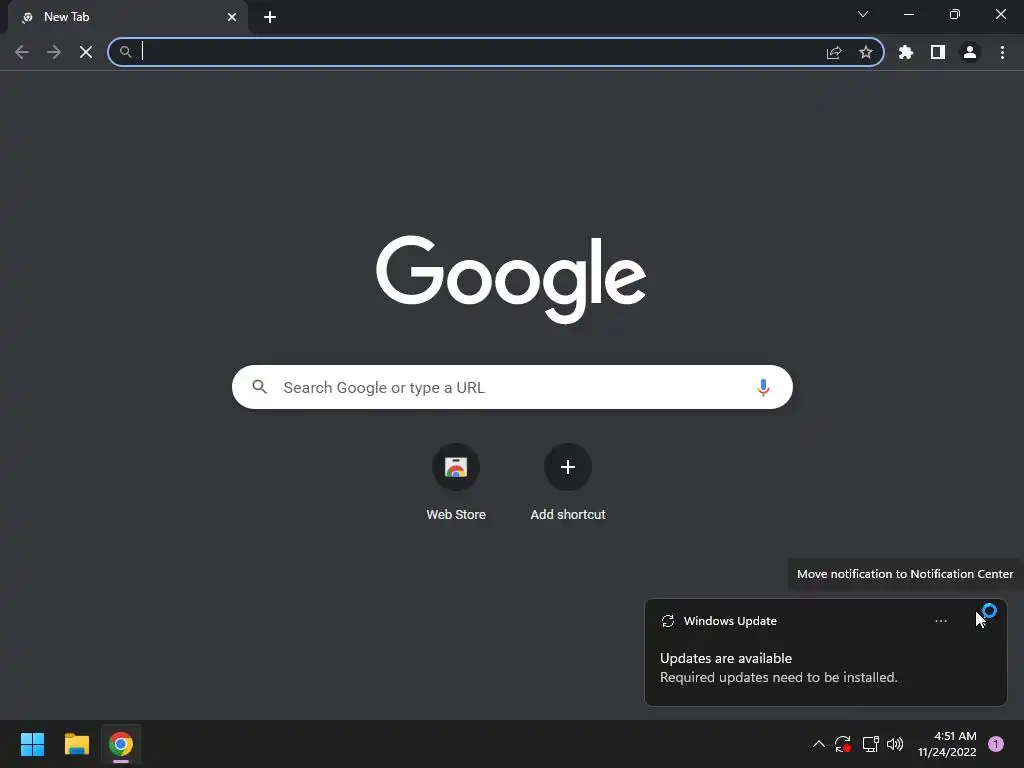The image size is (1024, 768).
Task: Click the back navigation arrow
Action: click(x=22, y=52)
